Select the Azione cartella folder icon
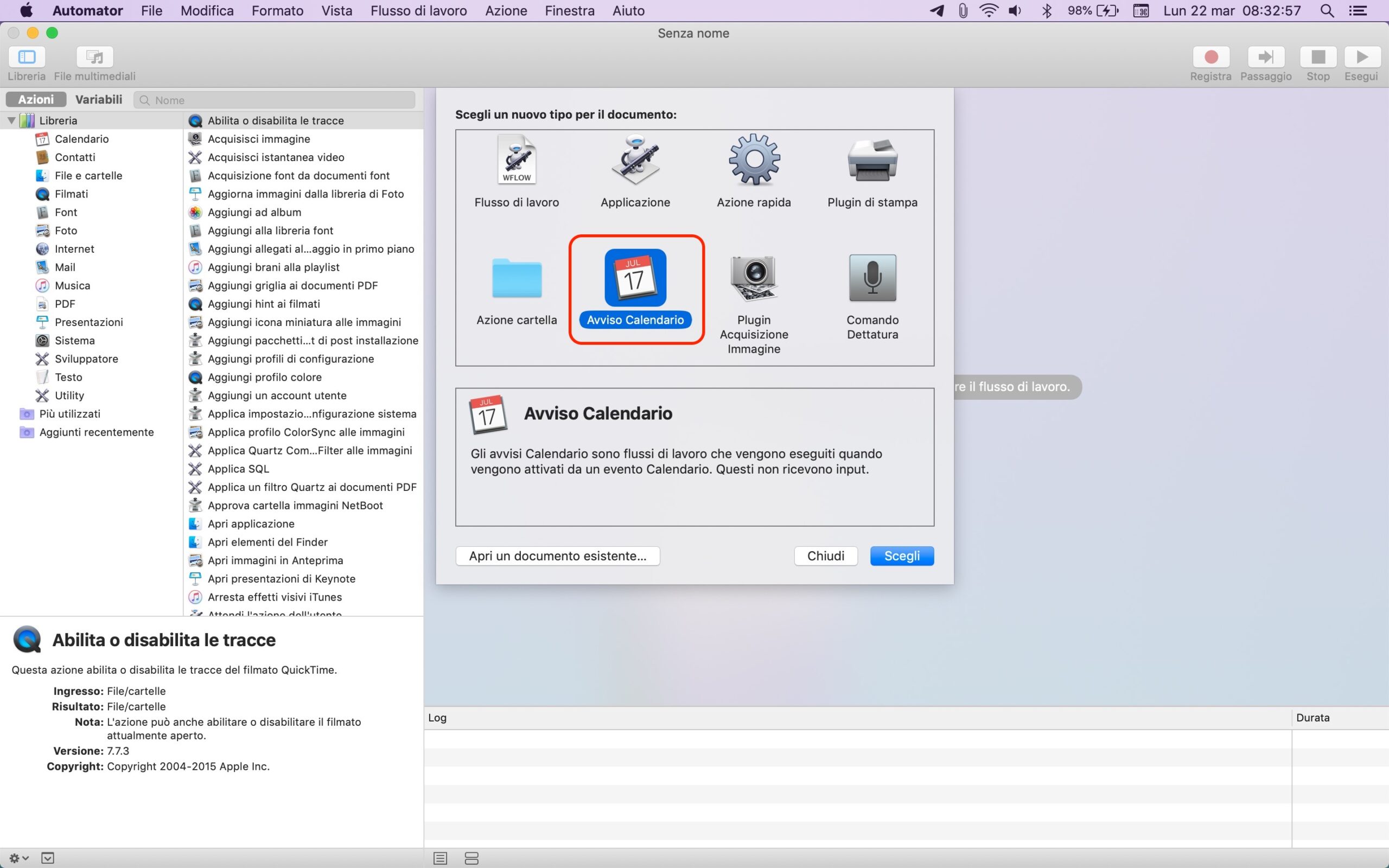This screenshot has height=868, width=1389. pyautogui.click(x=517, y=278)
